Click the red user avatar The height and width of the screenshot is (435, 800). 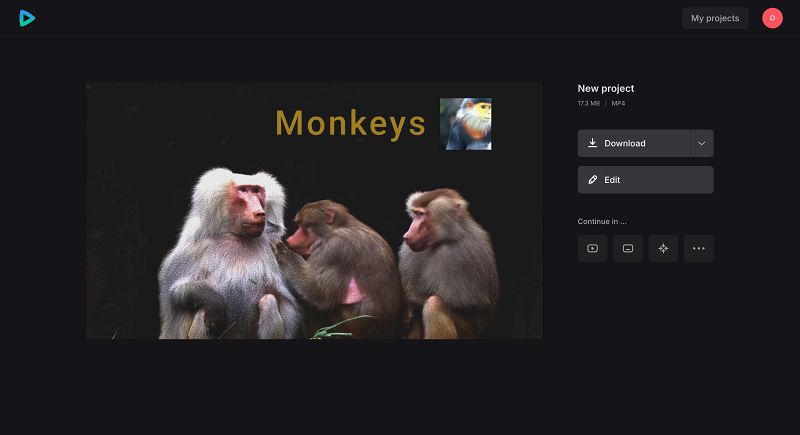[x=772, y=18]
